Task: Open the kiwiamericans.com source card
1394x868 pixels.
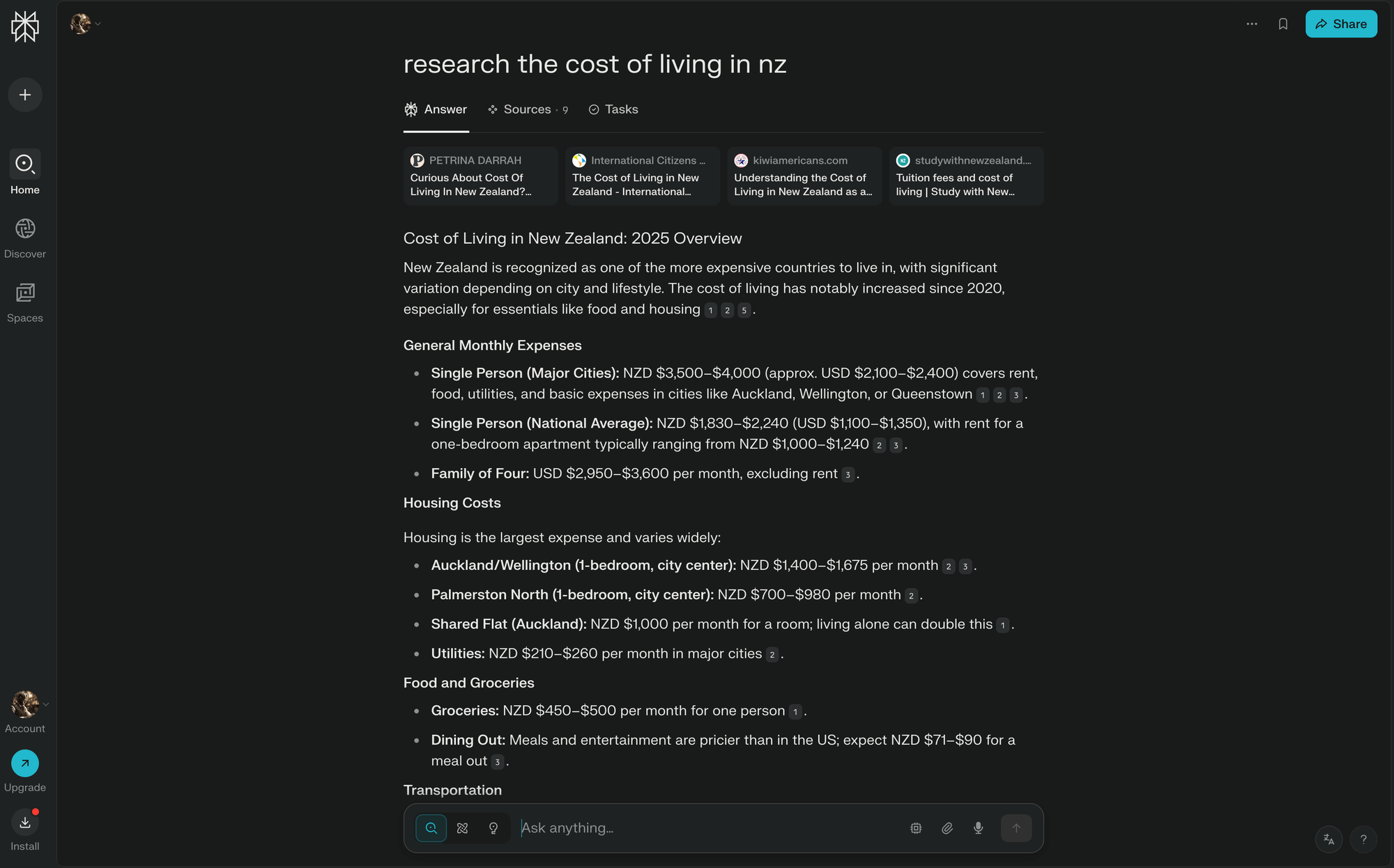Action: point(804,176)
